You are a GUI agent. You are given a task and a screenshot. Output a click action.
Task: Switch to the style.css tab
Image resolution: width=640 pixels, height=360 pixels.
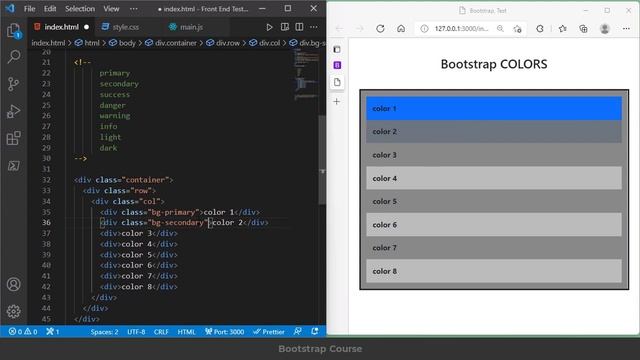[x=126, y=27]
